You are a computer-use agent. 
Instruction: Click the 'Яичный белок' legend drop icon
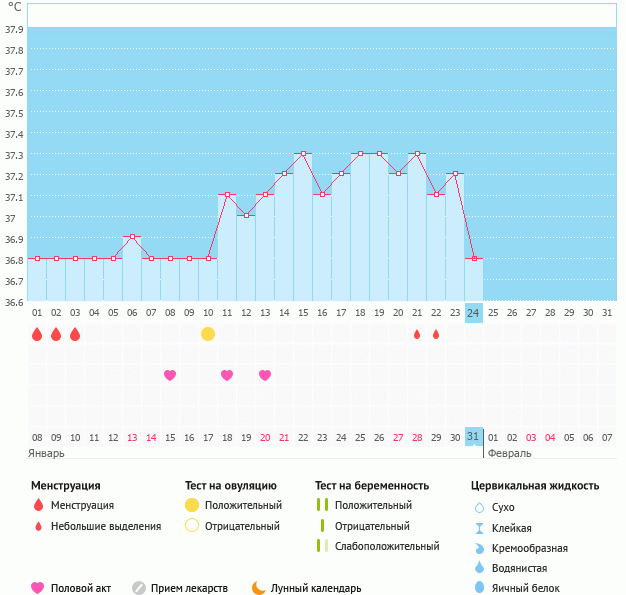(479, 588)
